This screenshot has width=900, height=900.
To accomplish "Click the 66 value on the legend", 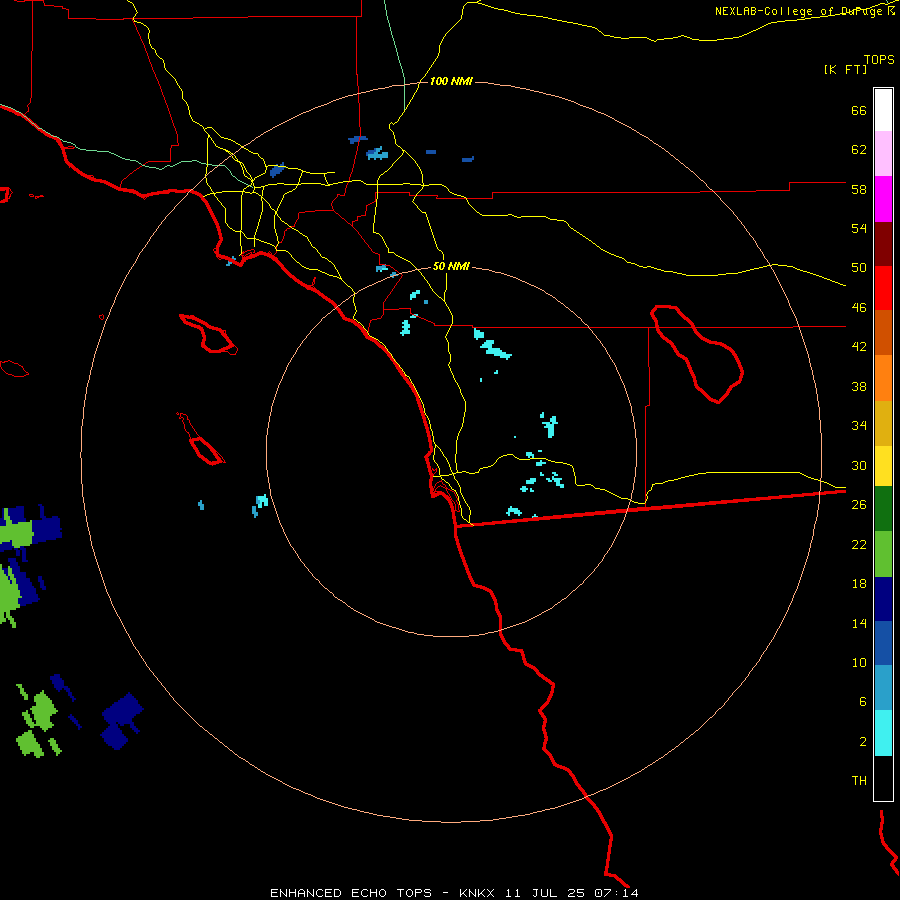I will 859,110.
